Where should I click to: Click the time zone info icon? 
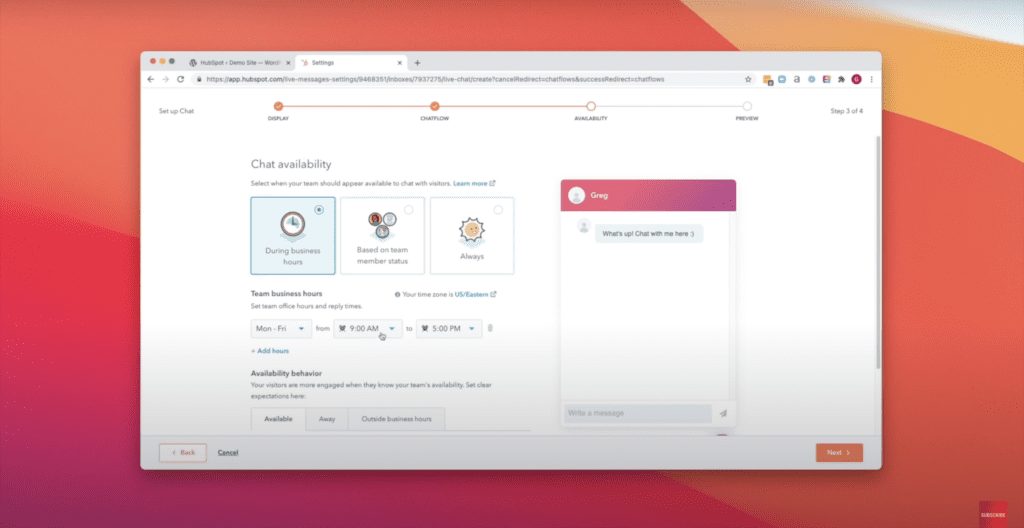(397, 295)
